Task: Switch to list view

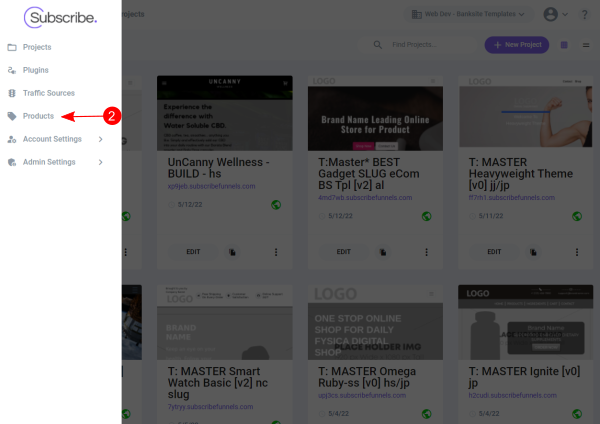Action: 585,45
